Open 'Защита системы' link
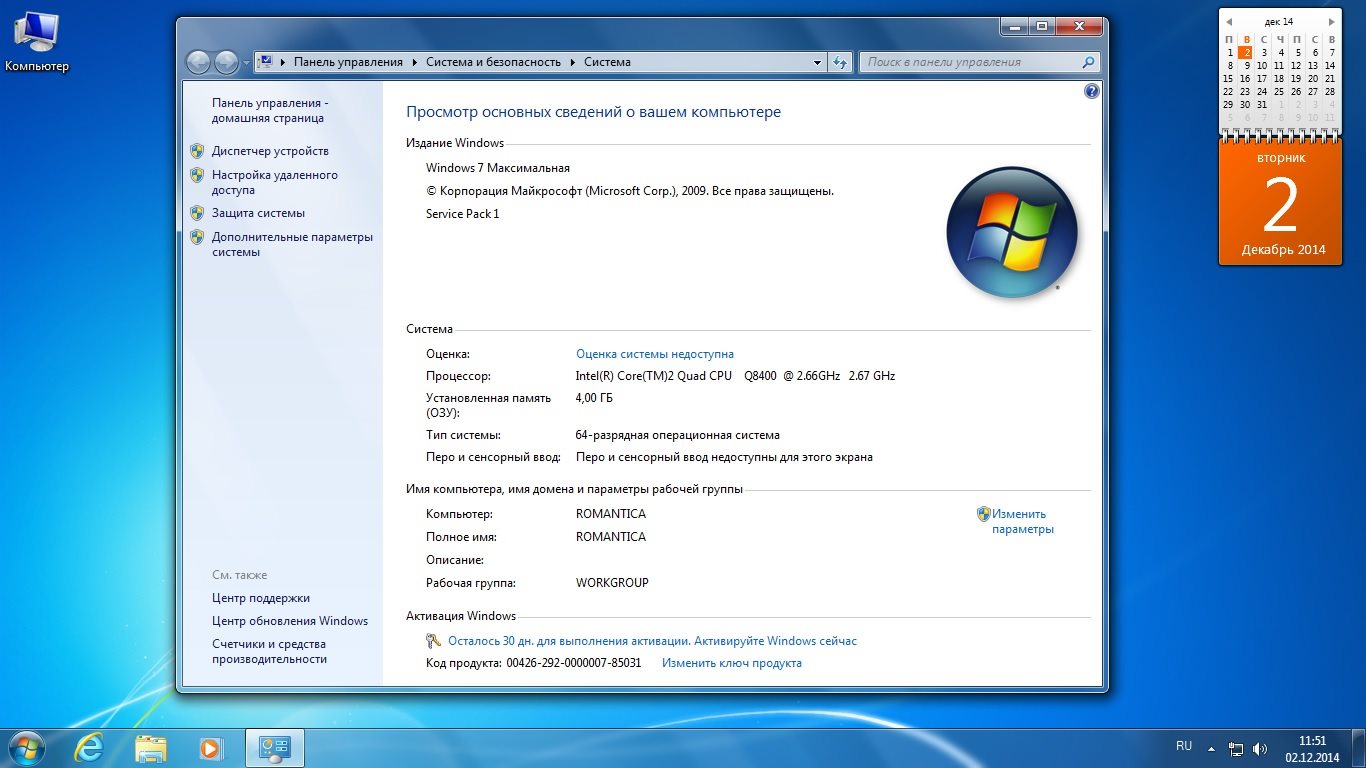Viewport: 1366px width, 768px height. [258, 213]
